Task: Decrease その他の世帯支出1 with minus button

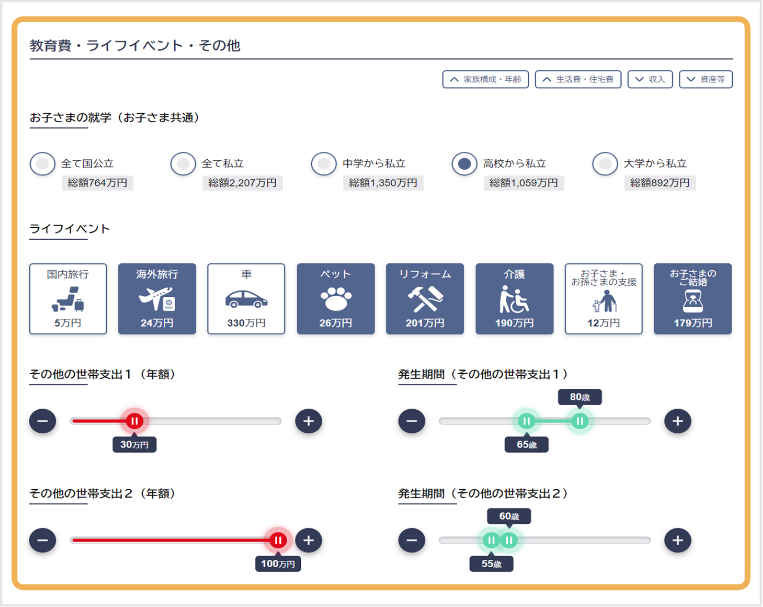Action: click(43, 421)
